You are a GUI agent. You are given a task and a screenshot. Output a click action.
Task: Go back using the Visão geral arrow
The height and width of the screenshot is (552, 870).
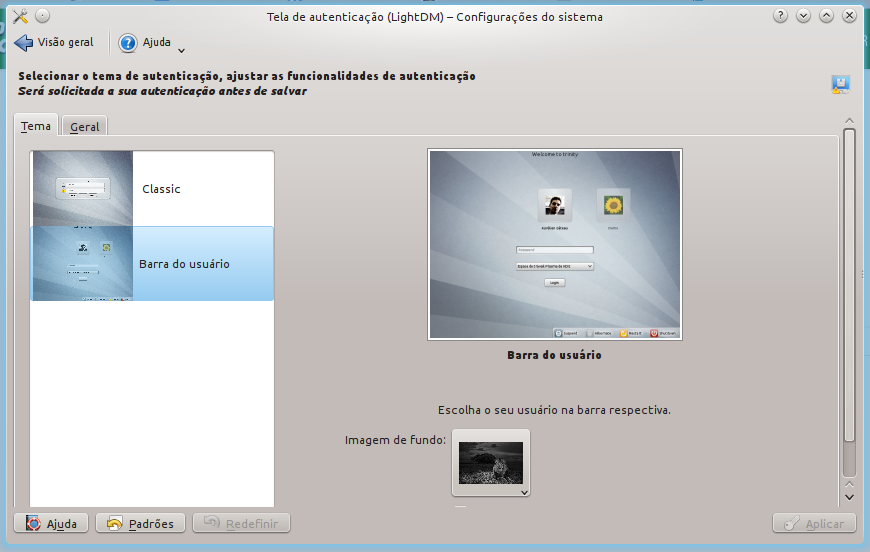click(24, 43)
